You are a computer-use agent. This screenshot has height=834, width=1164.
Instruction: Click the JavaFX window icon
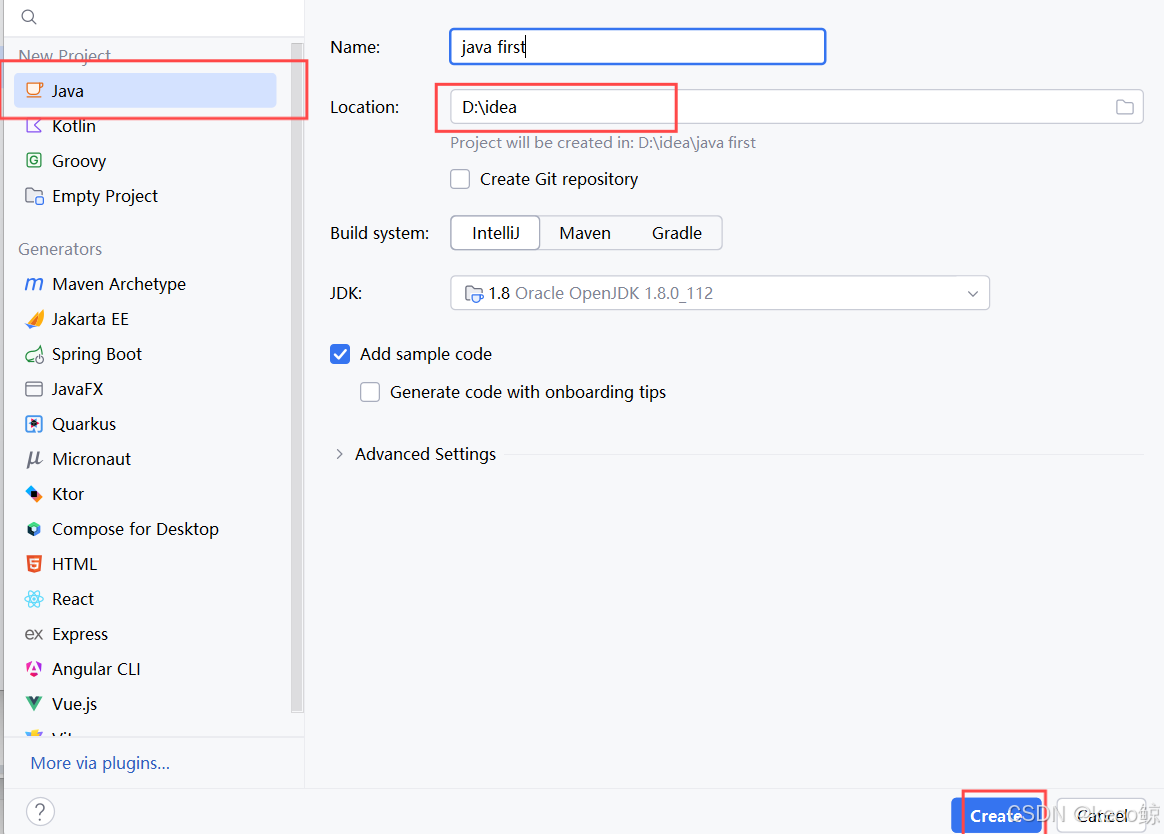tap(34, 389)
